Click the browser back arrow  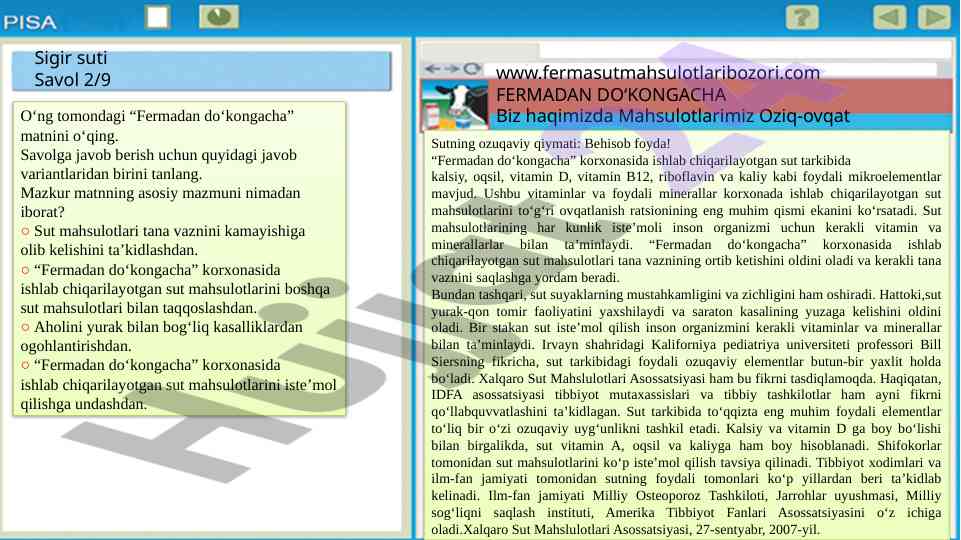click(433, 69)
